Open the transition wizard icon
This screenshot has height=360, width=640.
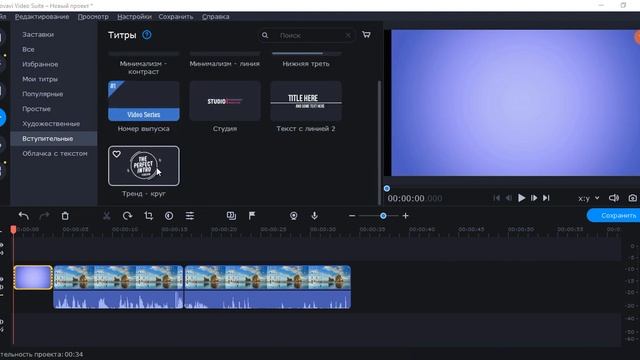pos(231,216)
